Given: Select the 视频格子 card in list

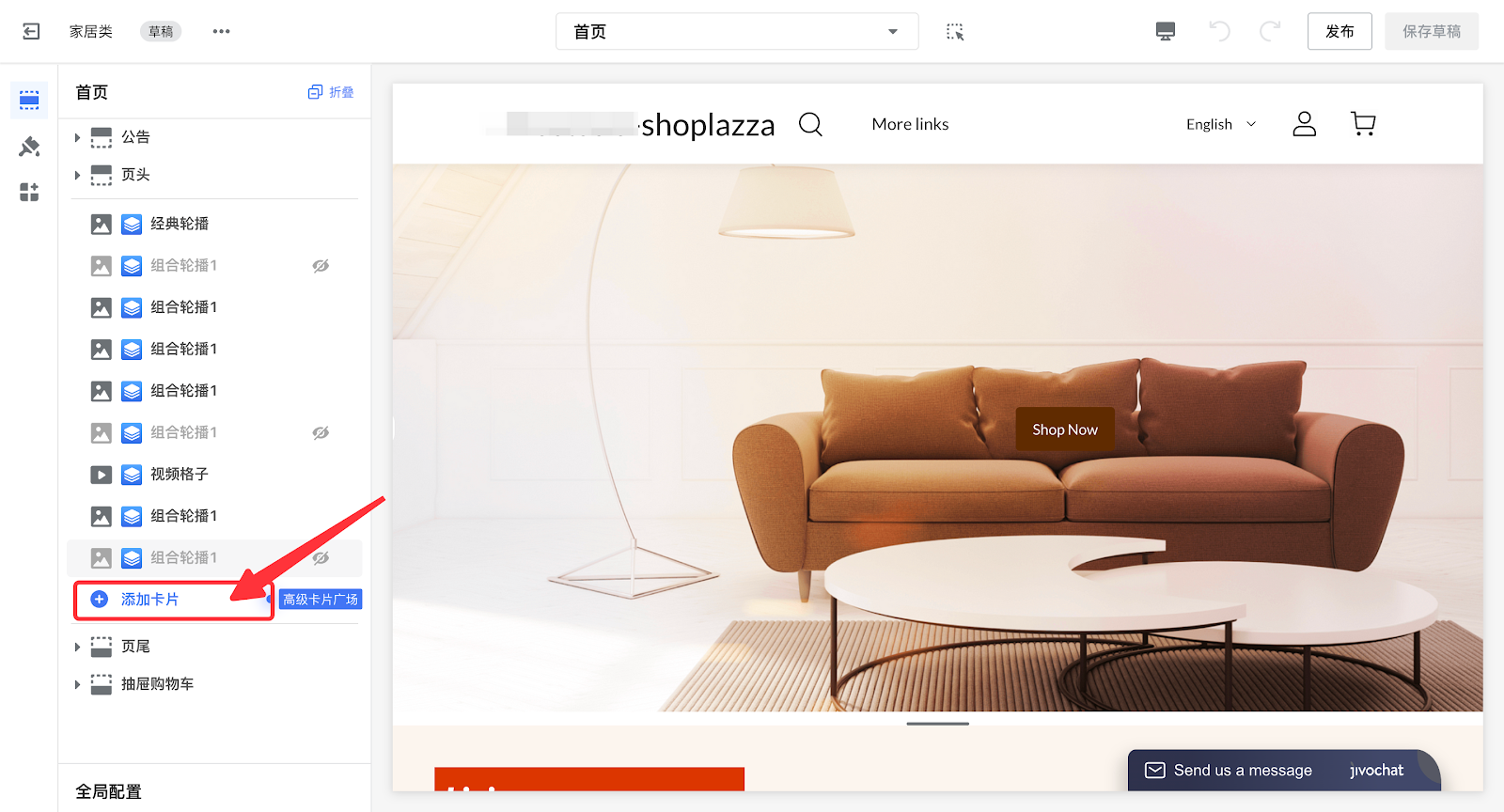Looking at the screenshot, I should click(179, 475).
